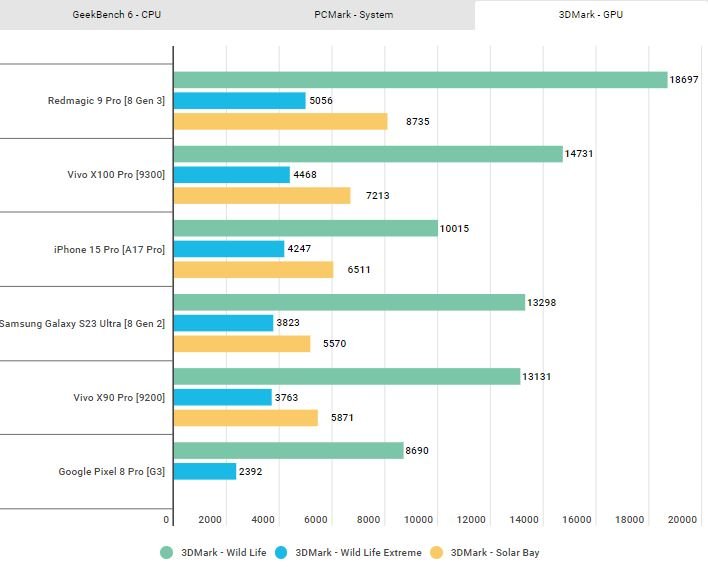
Task: Click Samsung Galaxy S23 Ultra Wild Life bar 13298
Action: [x=349, y=302]
